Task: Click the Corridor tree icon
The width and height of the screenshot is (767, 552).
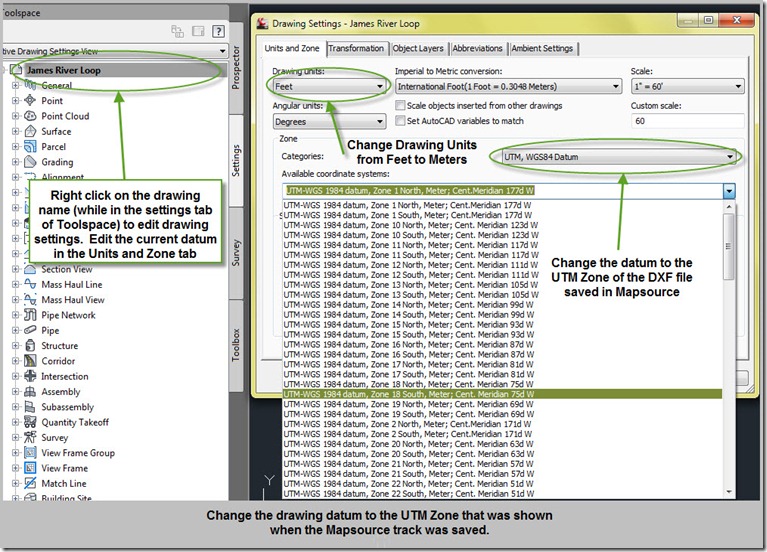Action: pos(30,361)
